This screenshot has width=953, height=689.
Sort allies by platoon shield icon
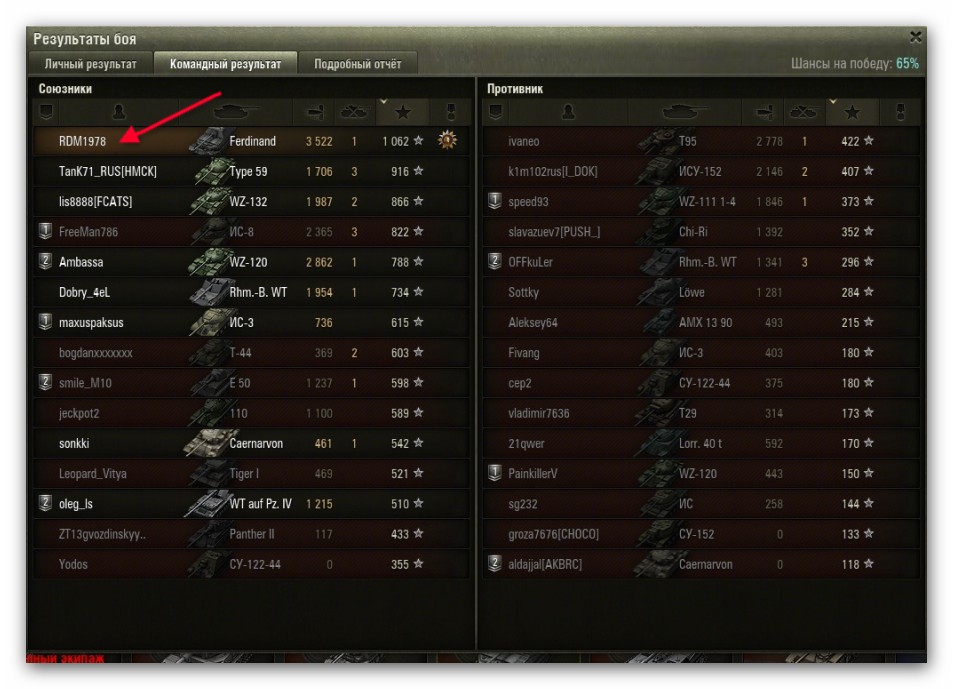(46, 112)
